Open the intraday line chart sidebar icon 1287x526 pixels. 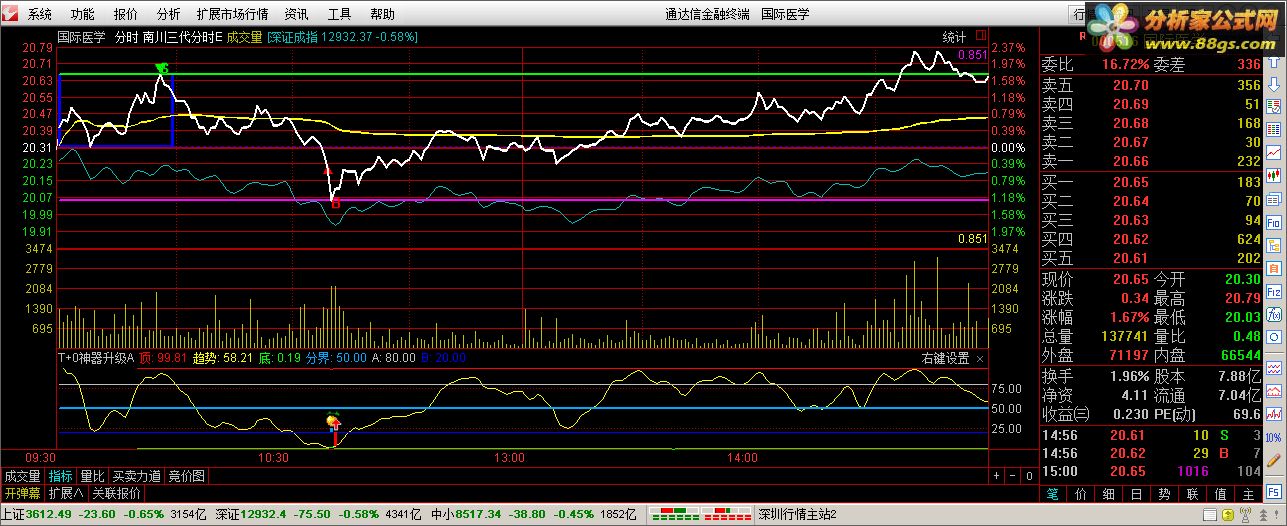tap(1273, 152)
